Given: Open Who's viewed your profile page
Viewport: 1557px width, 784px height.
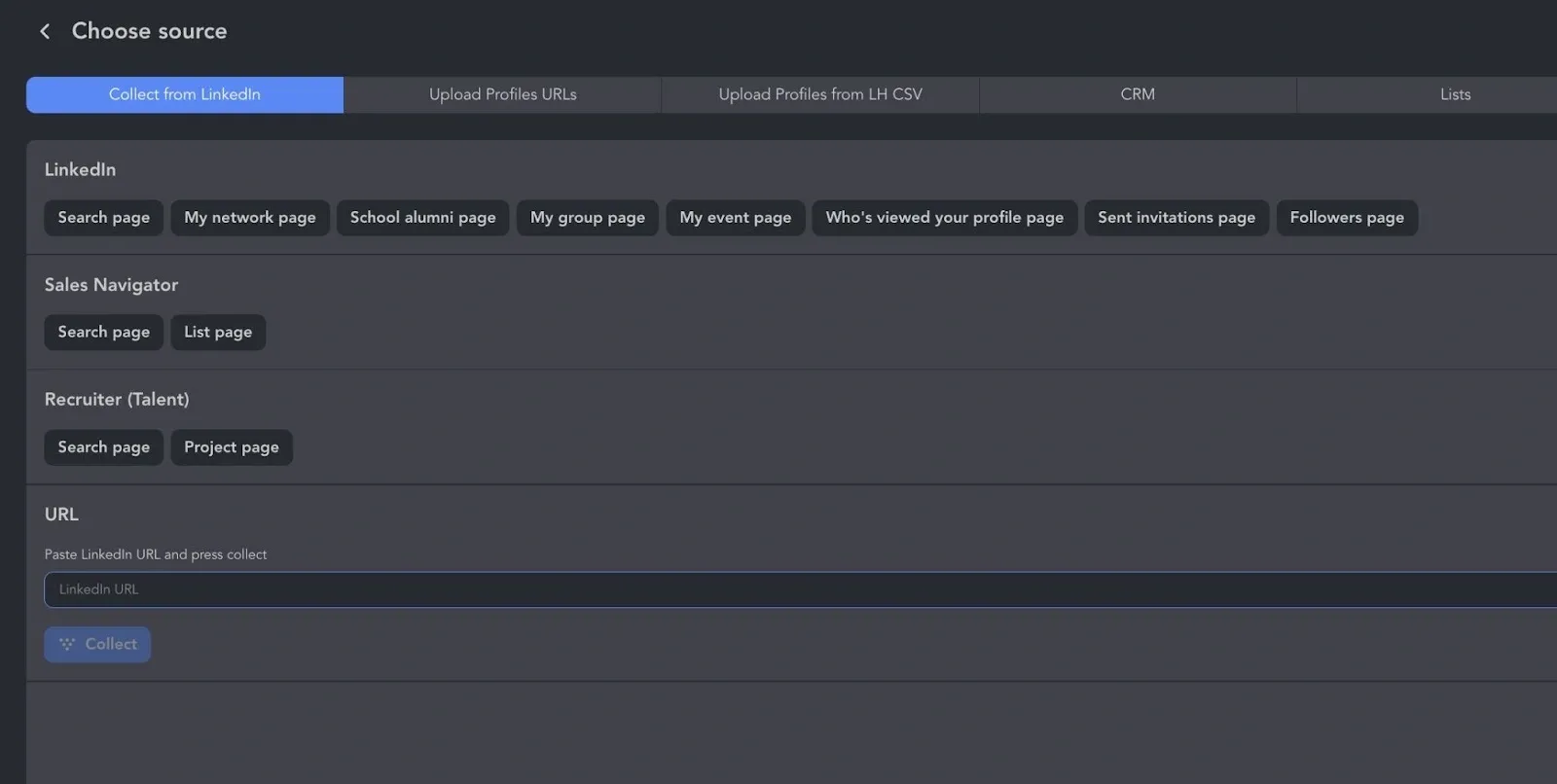Looking at the screenshot, I should [x=945, y=217].
